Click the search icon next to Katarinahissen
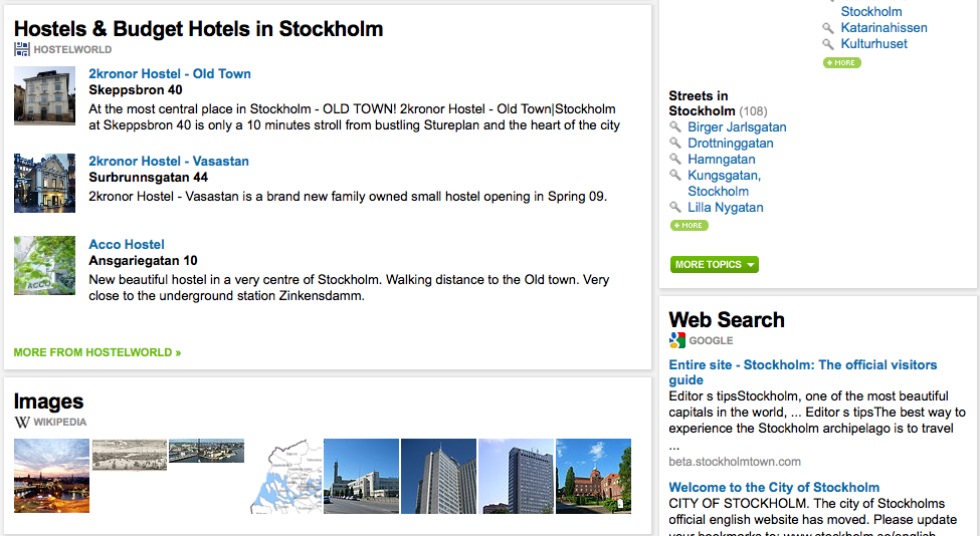 (828, 28)
